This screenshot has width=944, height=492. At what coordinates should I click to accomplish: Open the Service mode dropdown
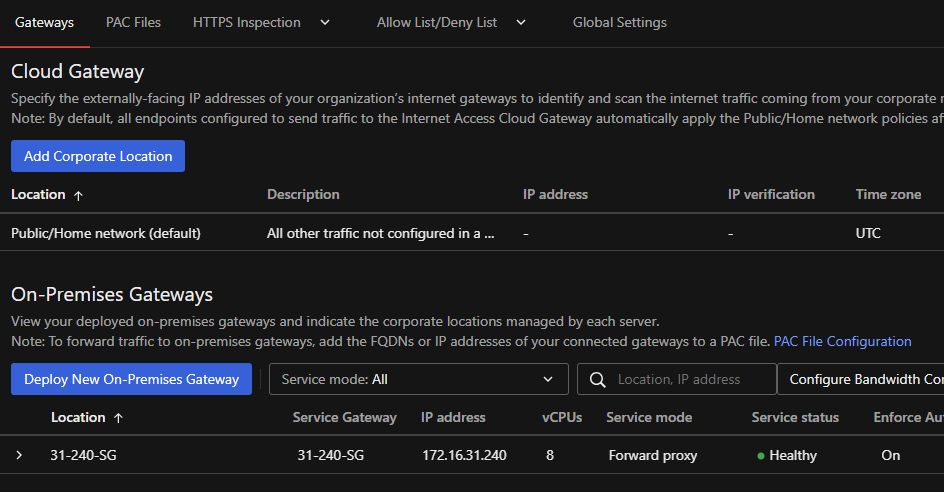(x=418, y=379)
